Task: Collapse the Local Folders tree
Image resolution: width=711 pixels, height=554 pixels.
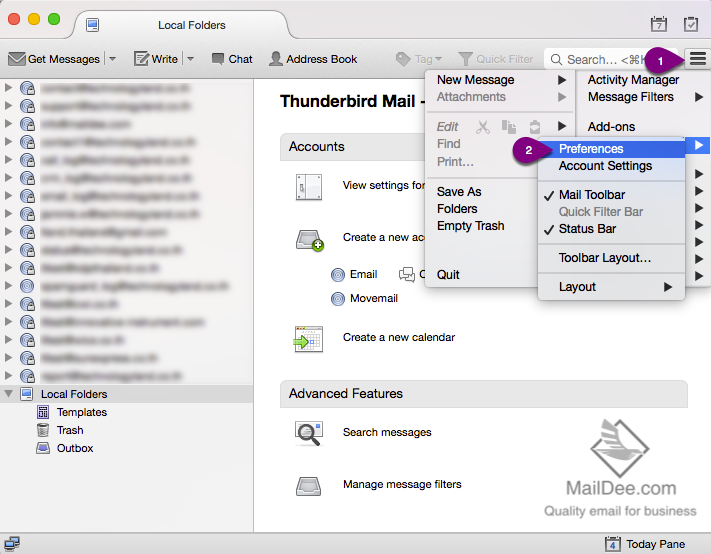Action: (x=8, y=394)
